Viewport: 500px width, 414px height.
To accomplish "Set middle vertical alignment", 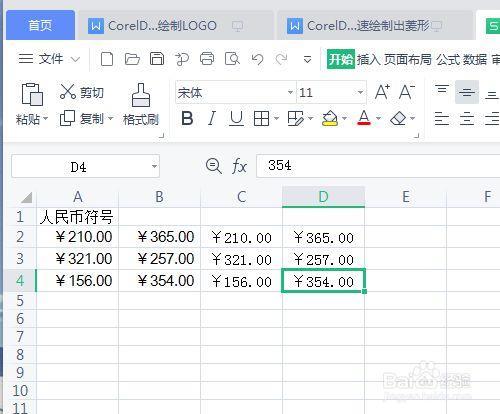I will tap(467, 92).
